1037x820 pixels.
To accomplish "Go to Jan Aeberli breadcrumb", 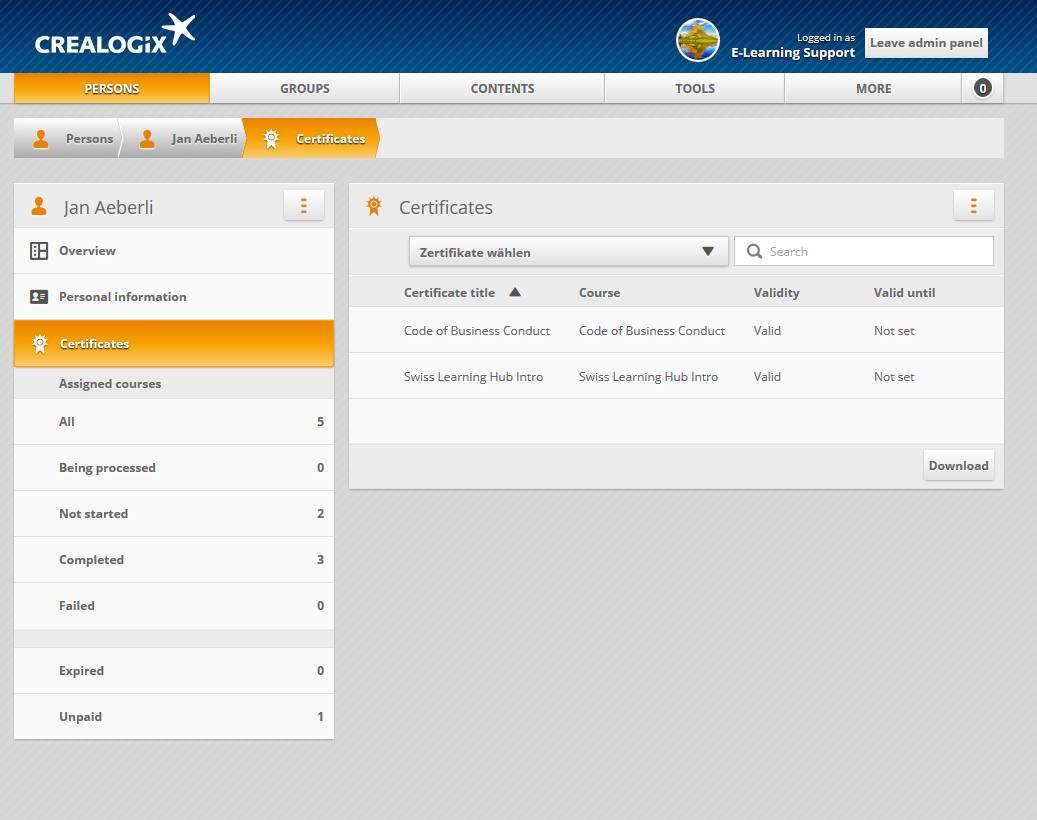I will (x=182, y=139).
